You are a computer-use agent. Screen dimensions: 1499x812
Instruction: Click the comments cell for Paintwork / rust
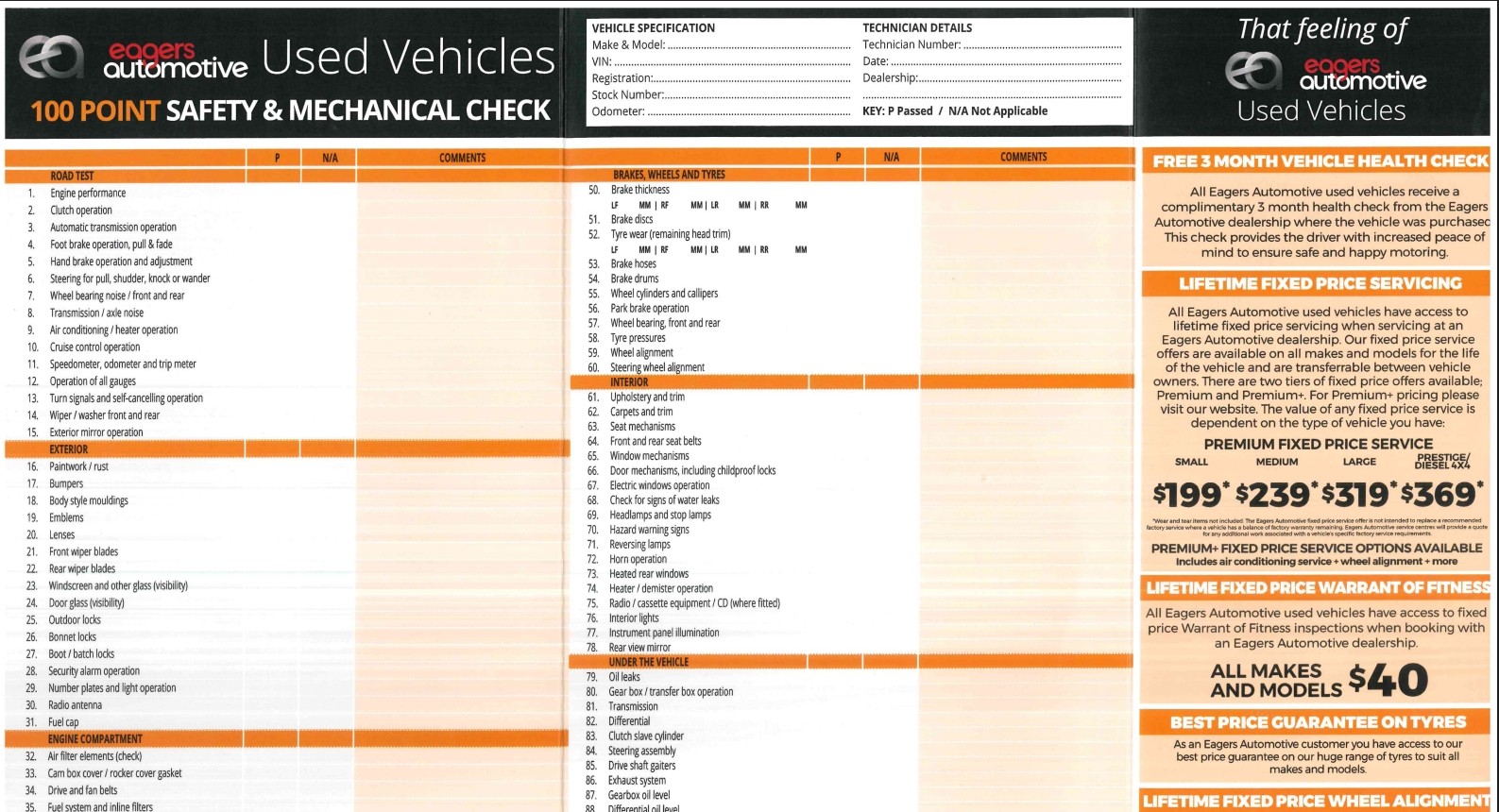click(x=462, y=466)
